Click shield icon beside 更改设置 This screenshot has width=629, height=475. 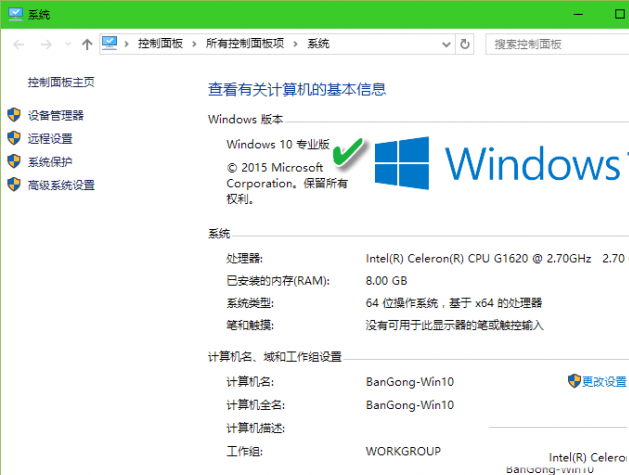click(574, 381)
